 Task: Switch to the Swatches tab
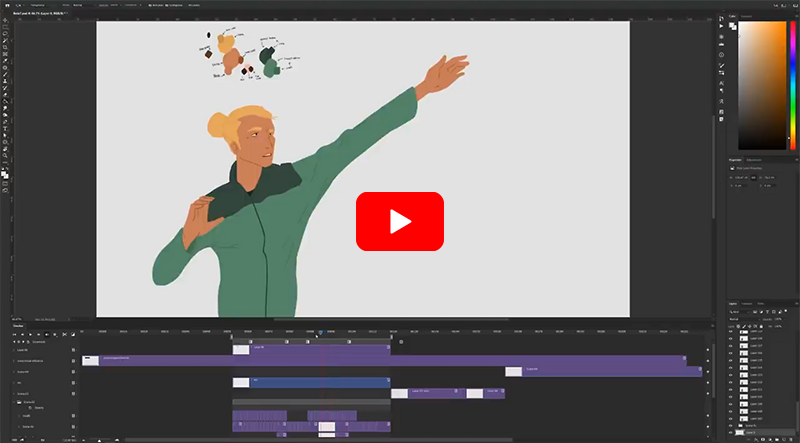[x=746, y=16]
